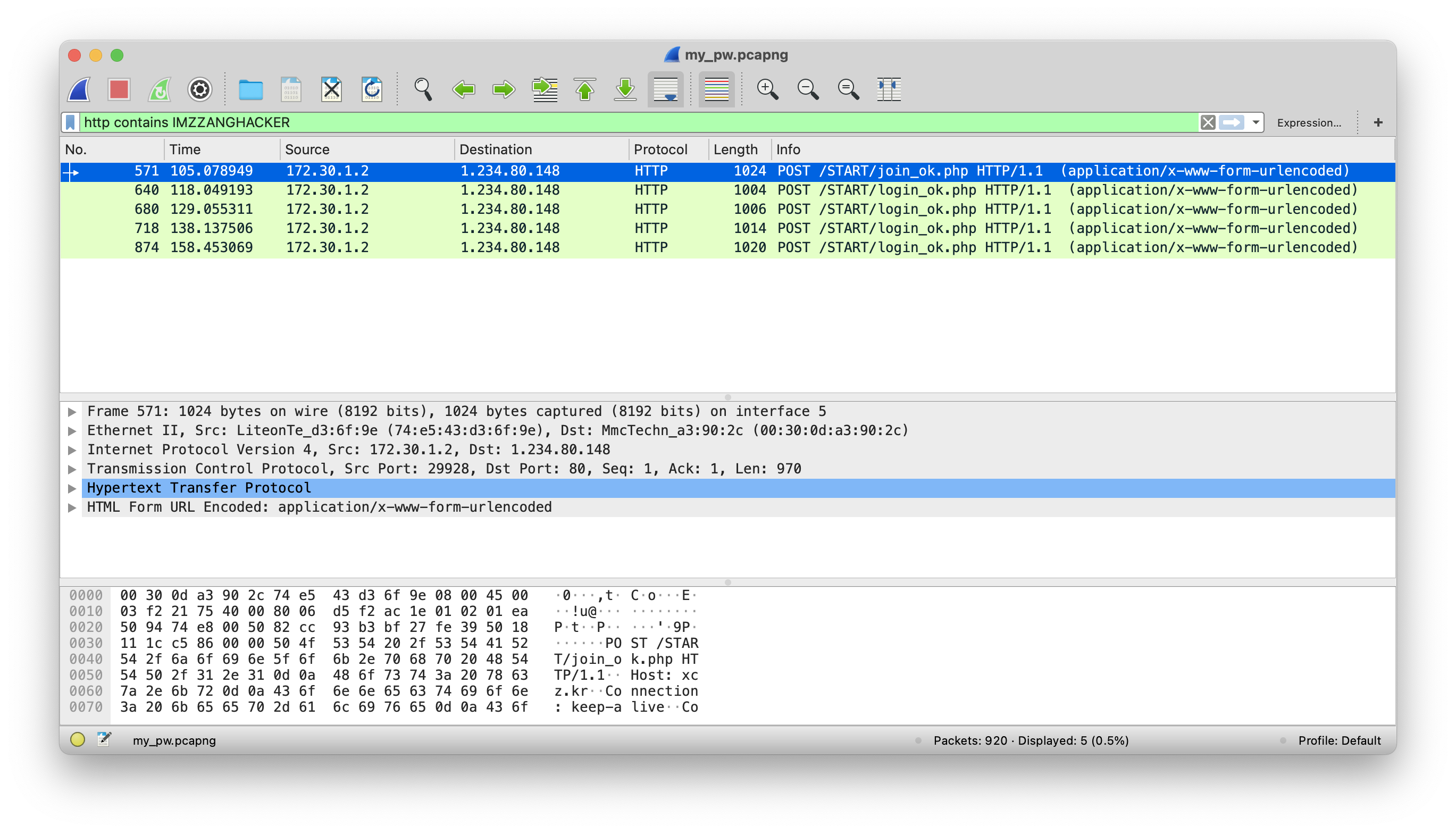Viewport: 1456px width, 833px height.
Task: Open capture options gear icon
Action: pos(199,89)
